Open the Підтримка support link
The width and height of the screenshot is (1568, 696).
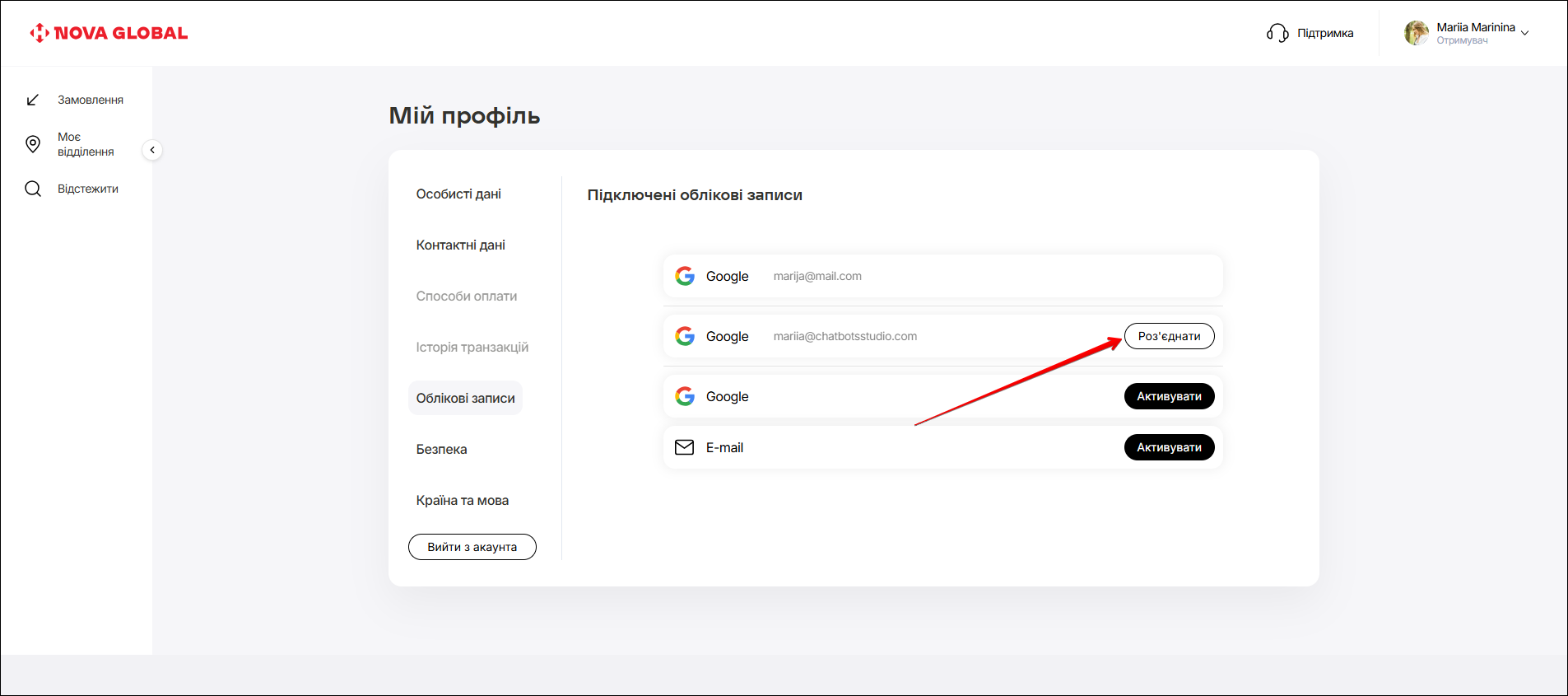pos(1324,33)
